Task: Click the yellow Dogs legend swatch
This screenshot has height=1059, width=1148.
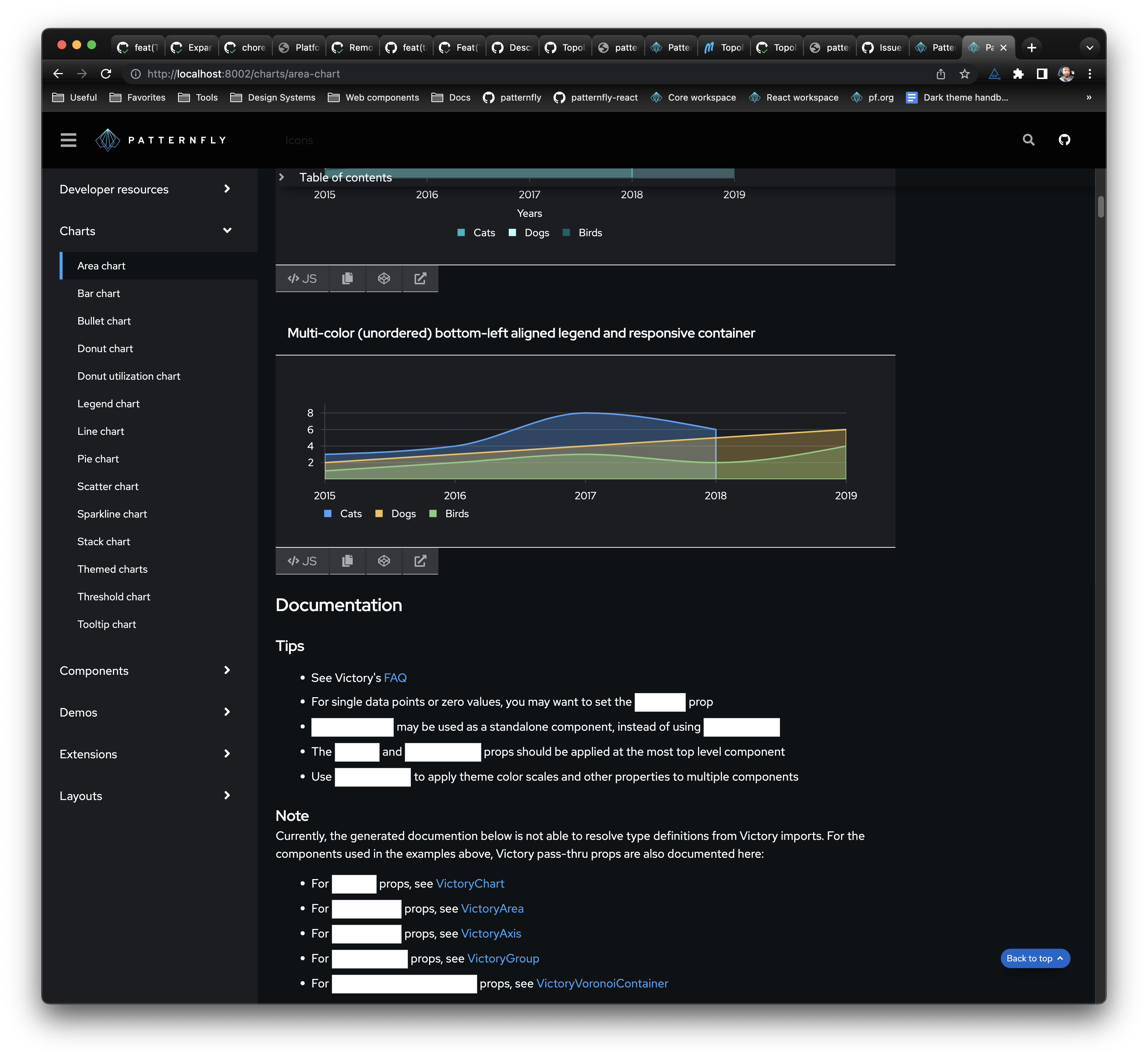Action: pos(379,514)
